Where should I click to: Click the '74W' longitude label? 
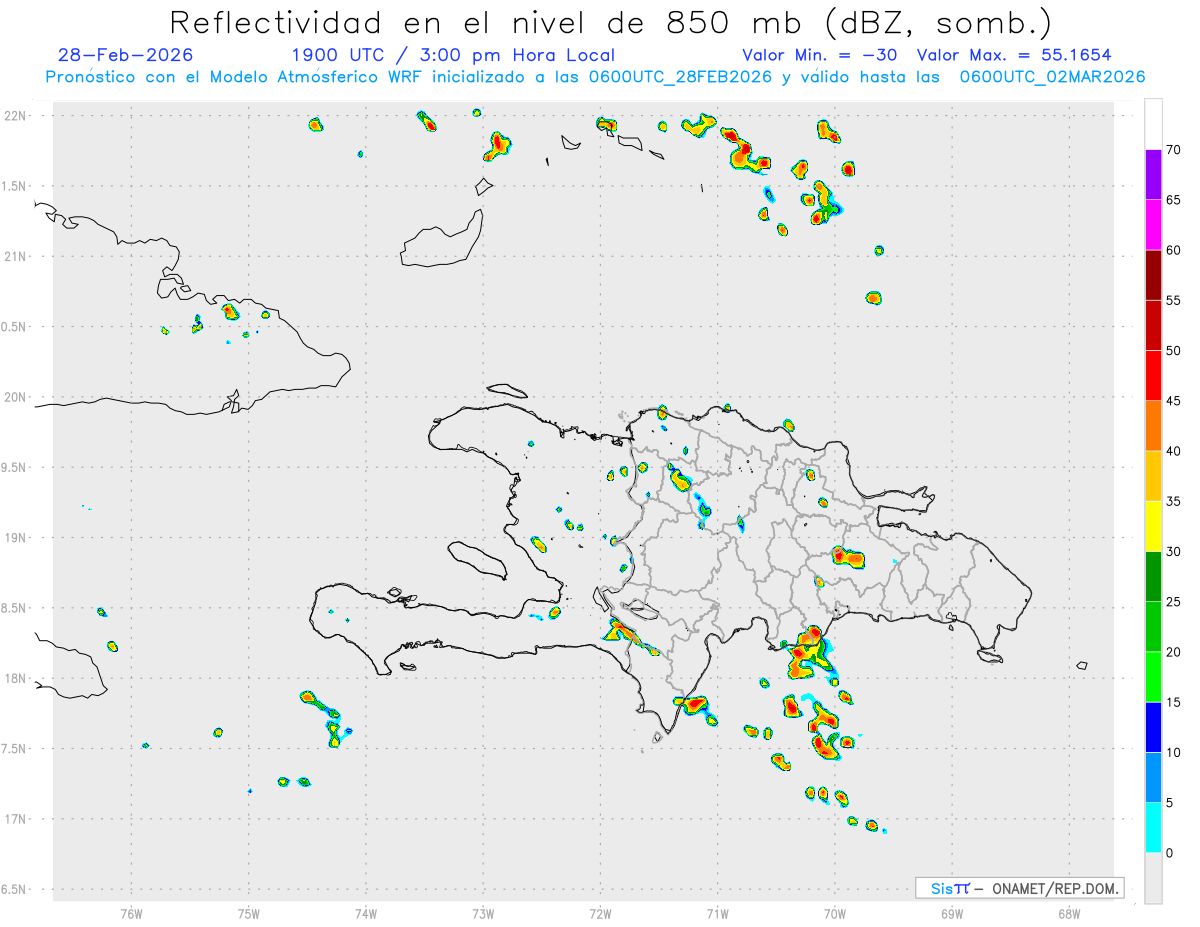[366, 913]
